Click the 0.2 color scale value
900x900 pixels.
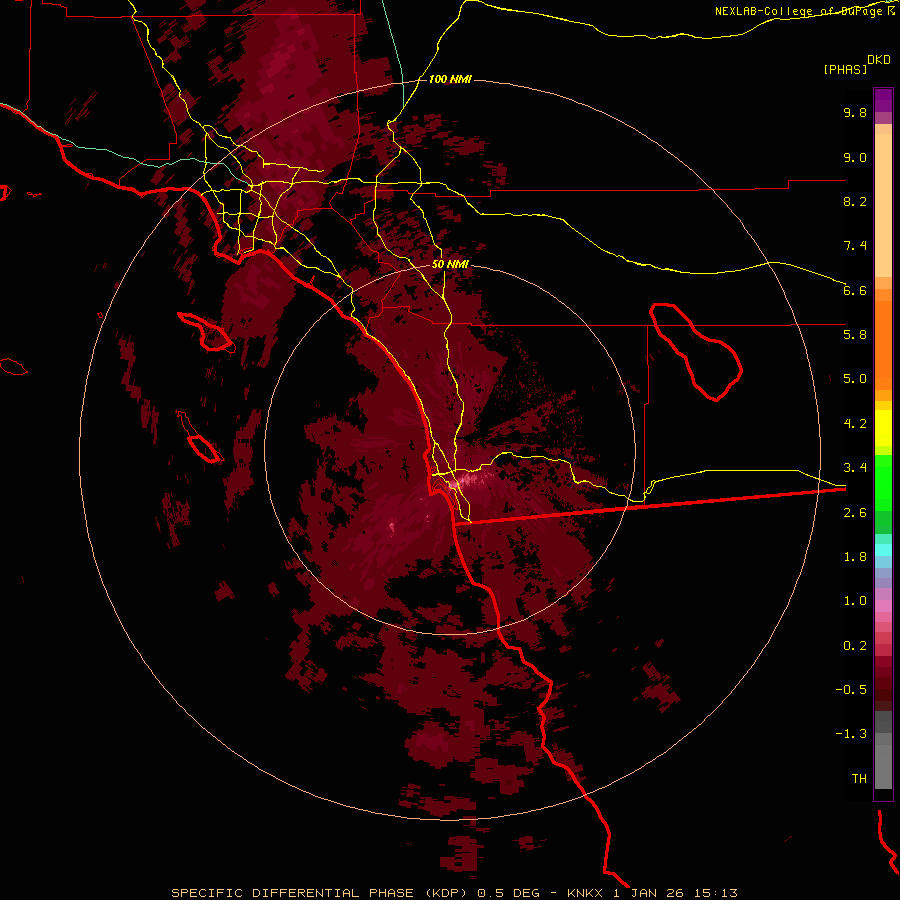pyautogui.click(x=855, y=646)
